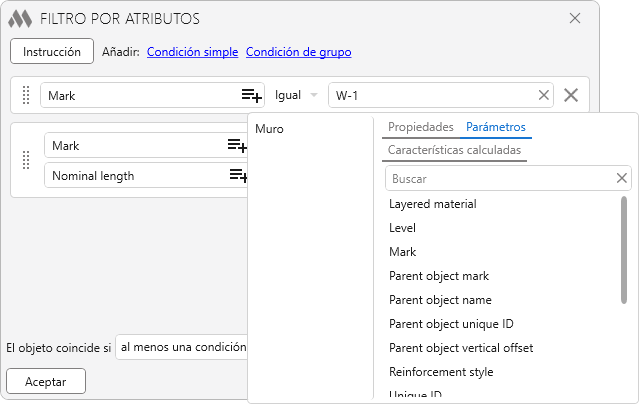Open the Características calculadas tab
639x404 pixels.
(454, 150)
